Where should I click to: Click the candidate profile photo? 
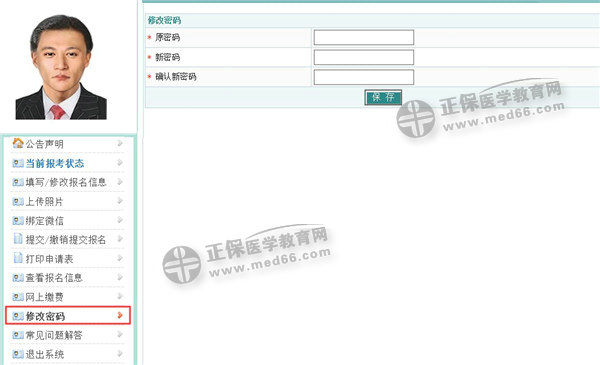pyautogui.click(x=61, y=67)
